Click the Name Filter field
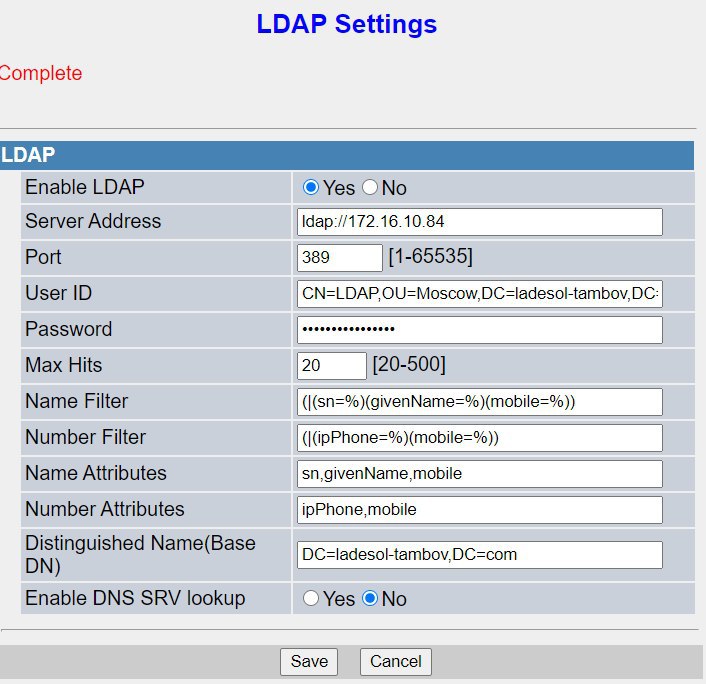 point(480,402)
